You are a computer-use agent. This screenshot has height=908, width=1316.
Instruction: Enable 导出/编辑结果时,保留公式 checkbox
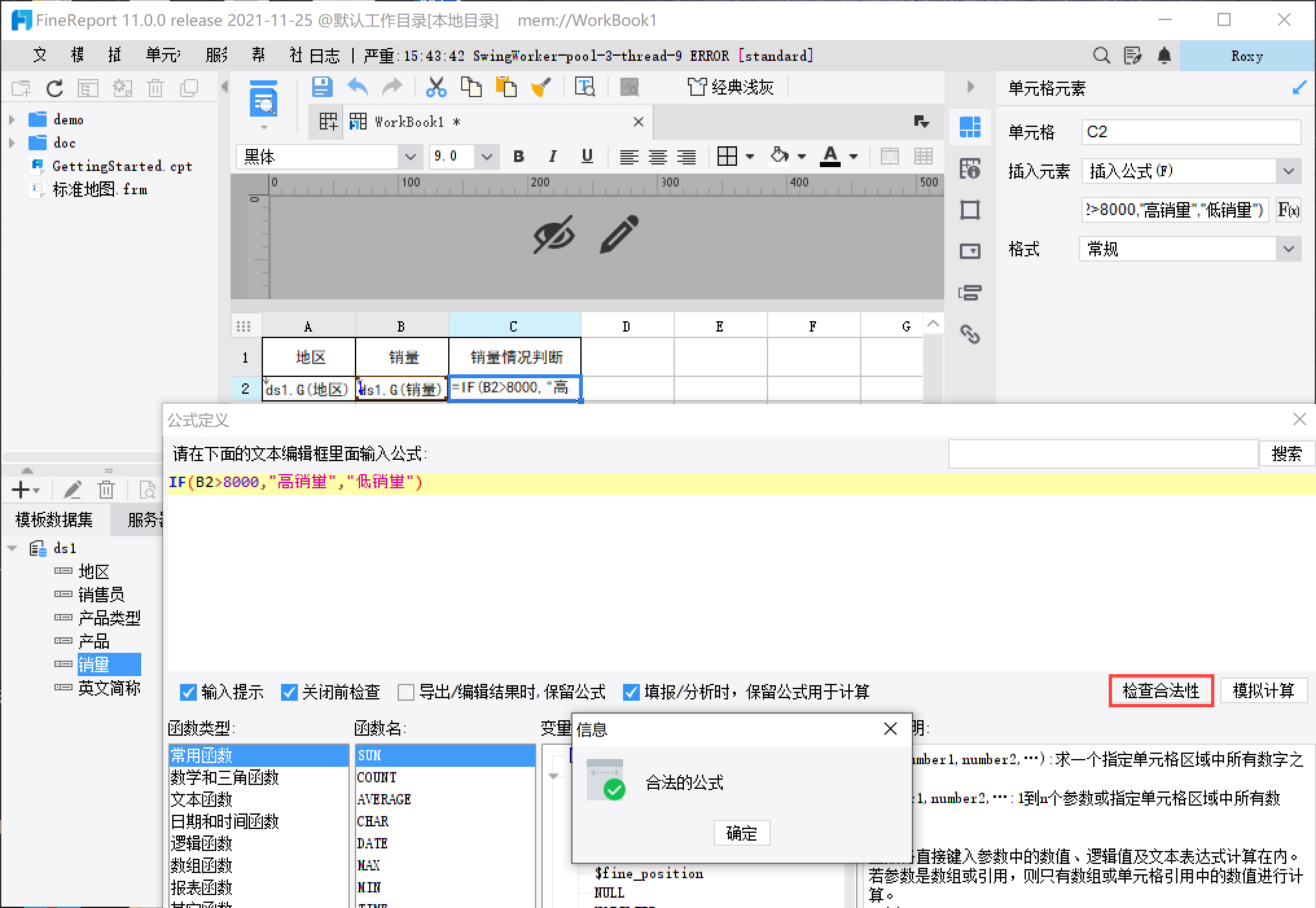(406, 692)
